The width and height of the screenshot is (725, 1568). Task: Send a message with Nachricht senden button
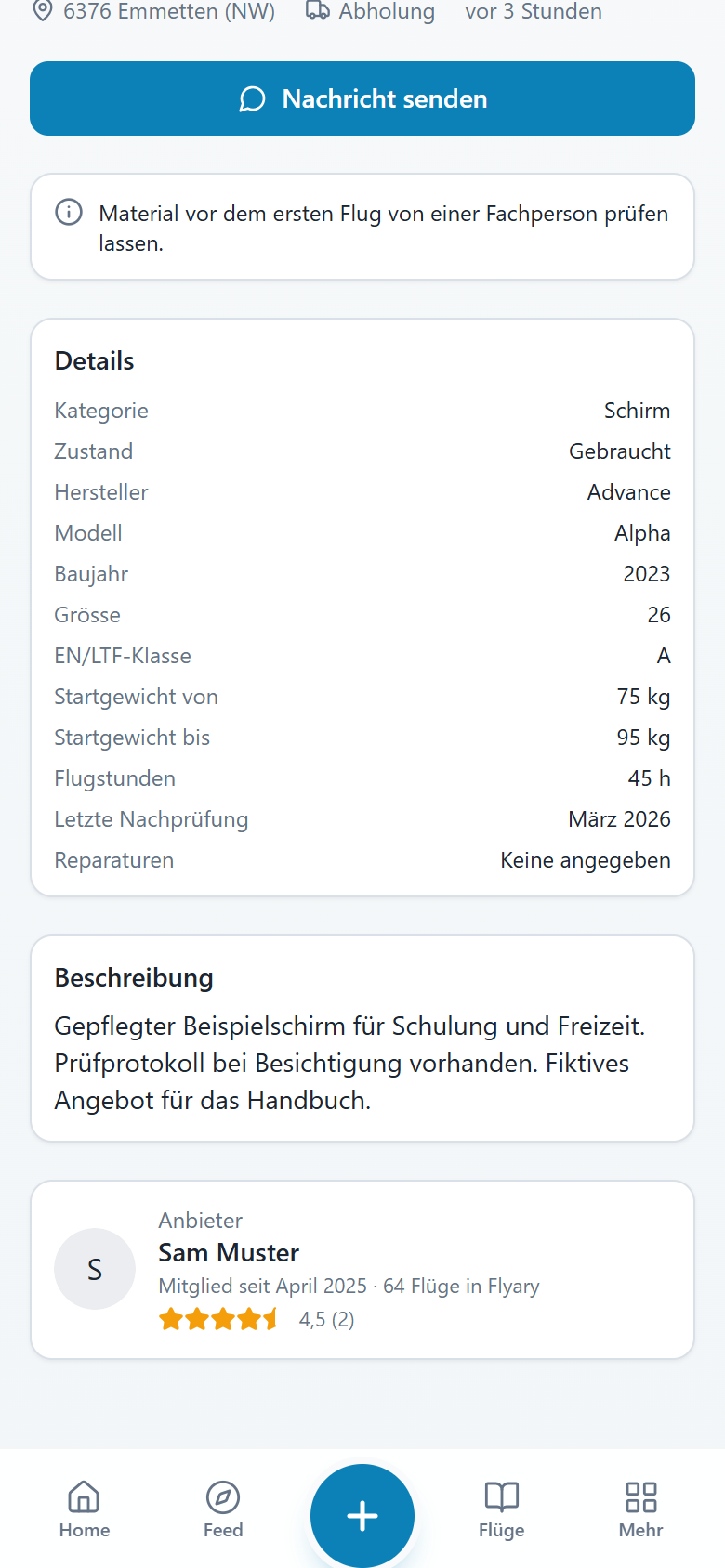[x=362, y=98]
